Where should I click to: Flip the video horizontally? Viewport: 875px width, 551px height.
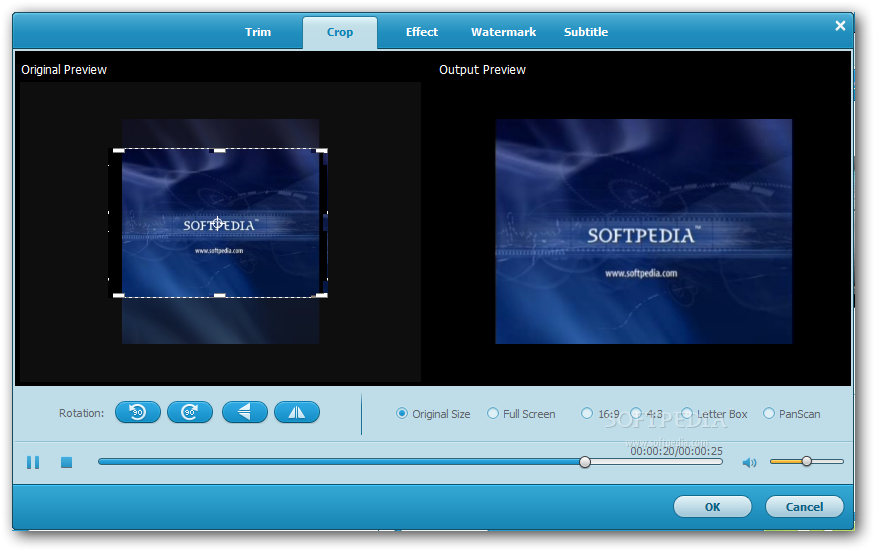[x=297, y=413]
